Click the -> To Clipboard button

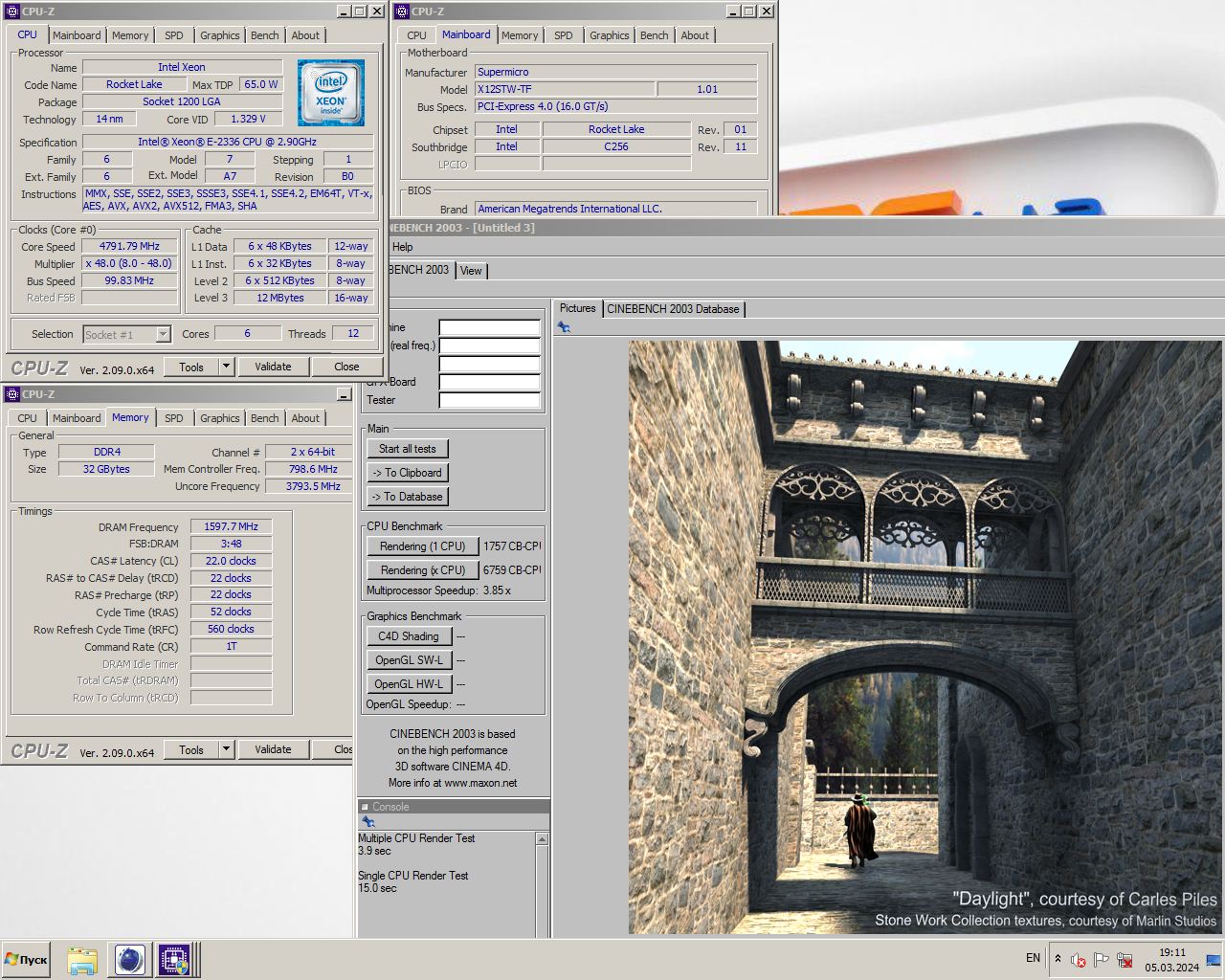(x=407, y=473)
